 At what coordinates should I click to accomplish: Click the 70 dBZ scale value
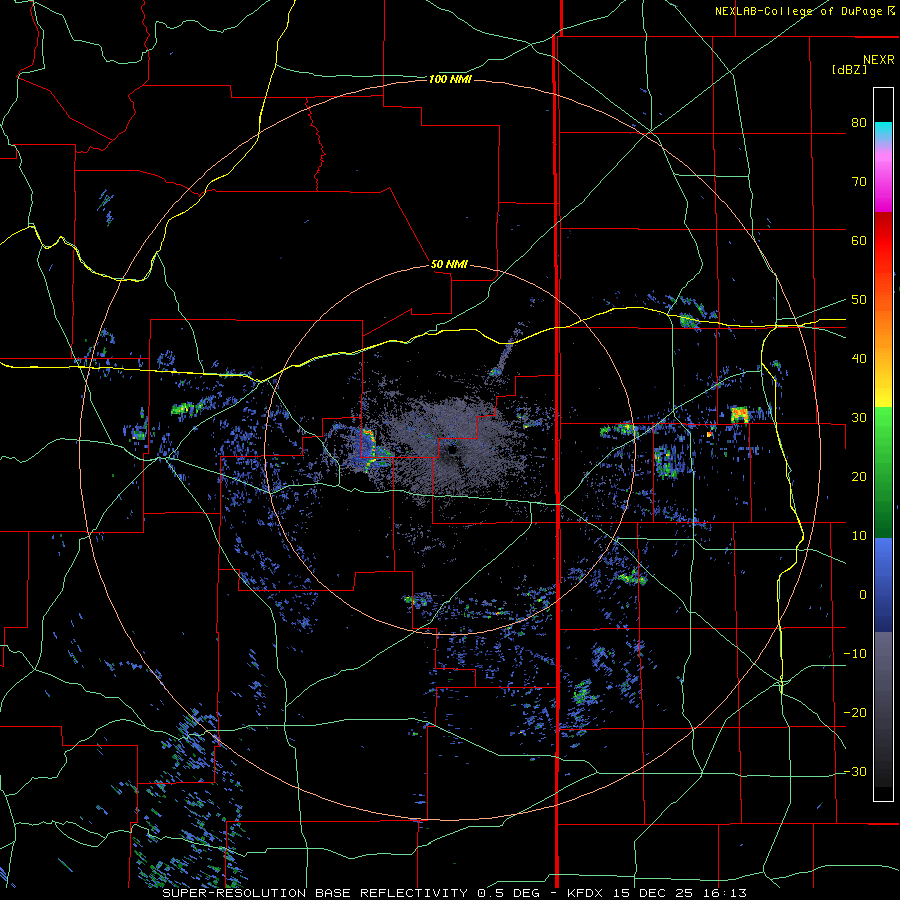(x=859, y=181)
